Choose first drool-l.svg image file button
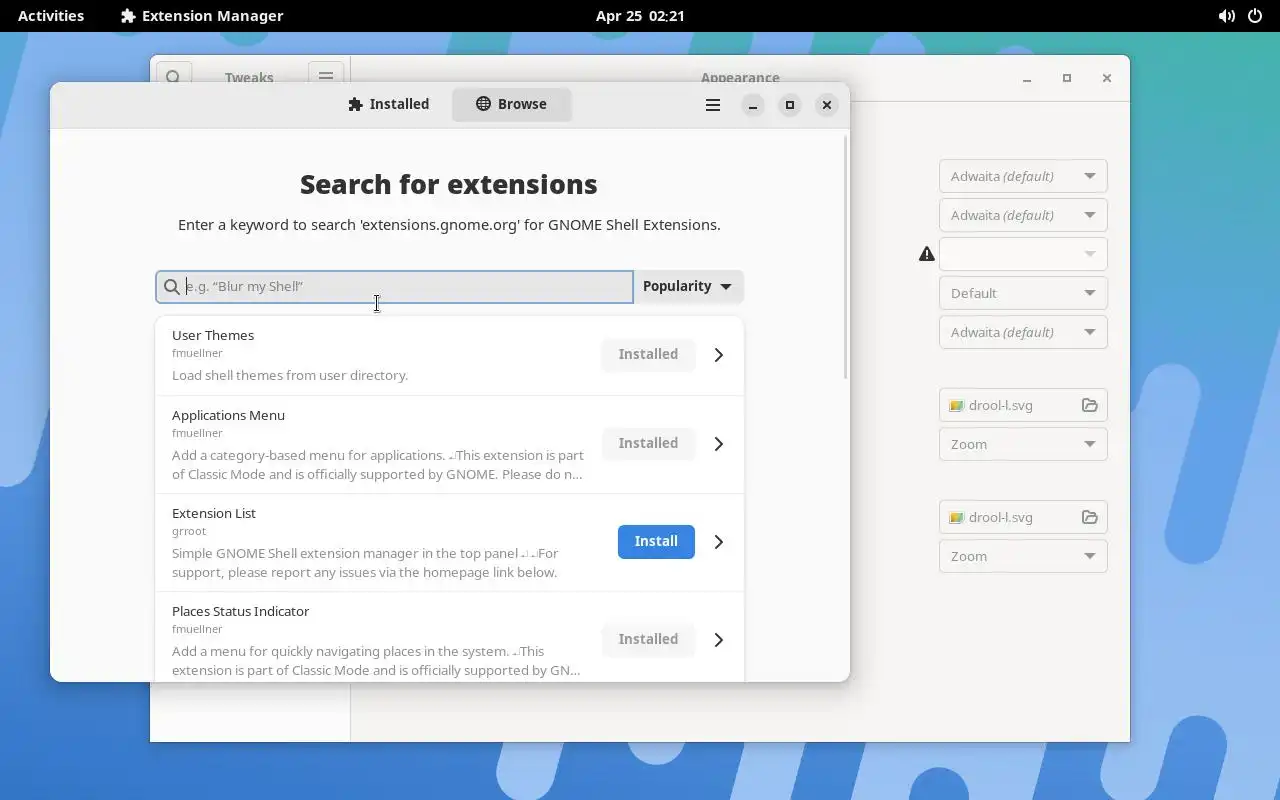Image resolution: width=1280 pixels, height=800 pixels. (1023, 405)
